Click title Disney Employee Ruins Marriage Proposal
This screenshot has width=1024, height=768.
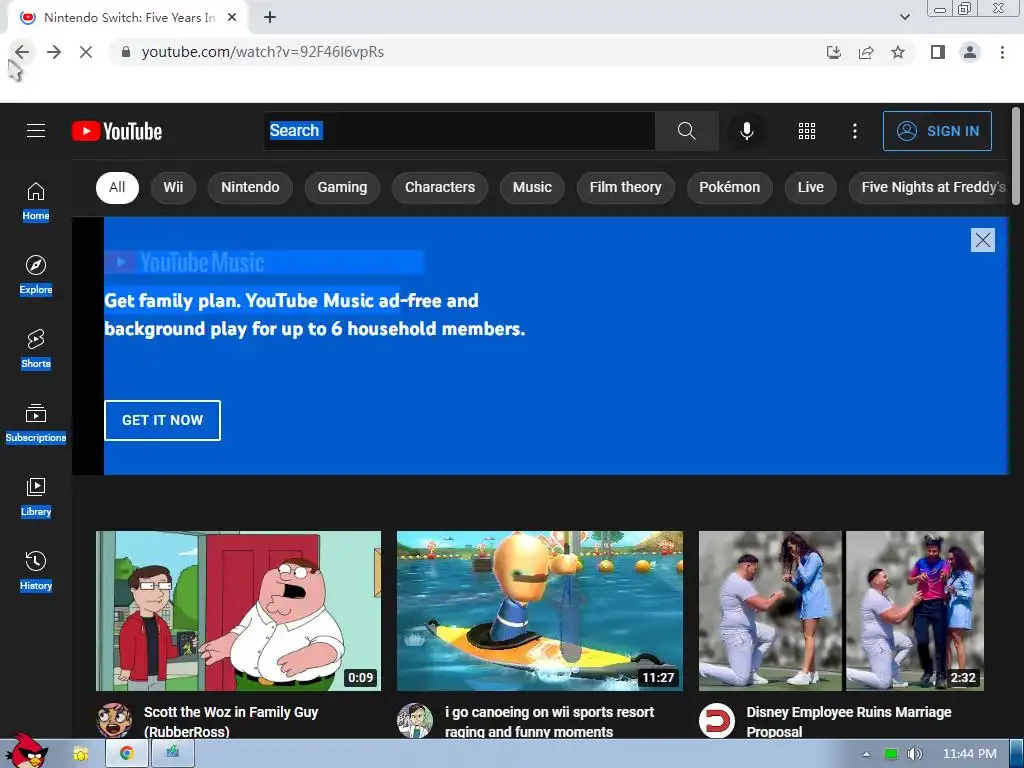(848, 722)
